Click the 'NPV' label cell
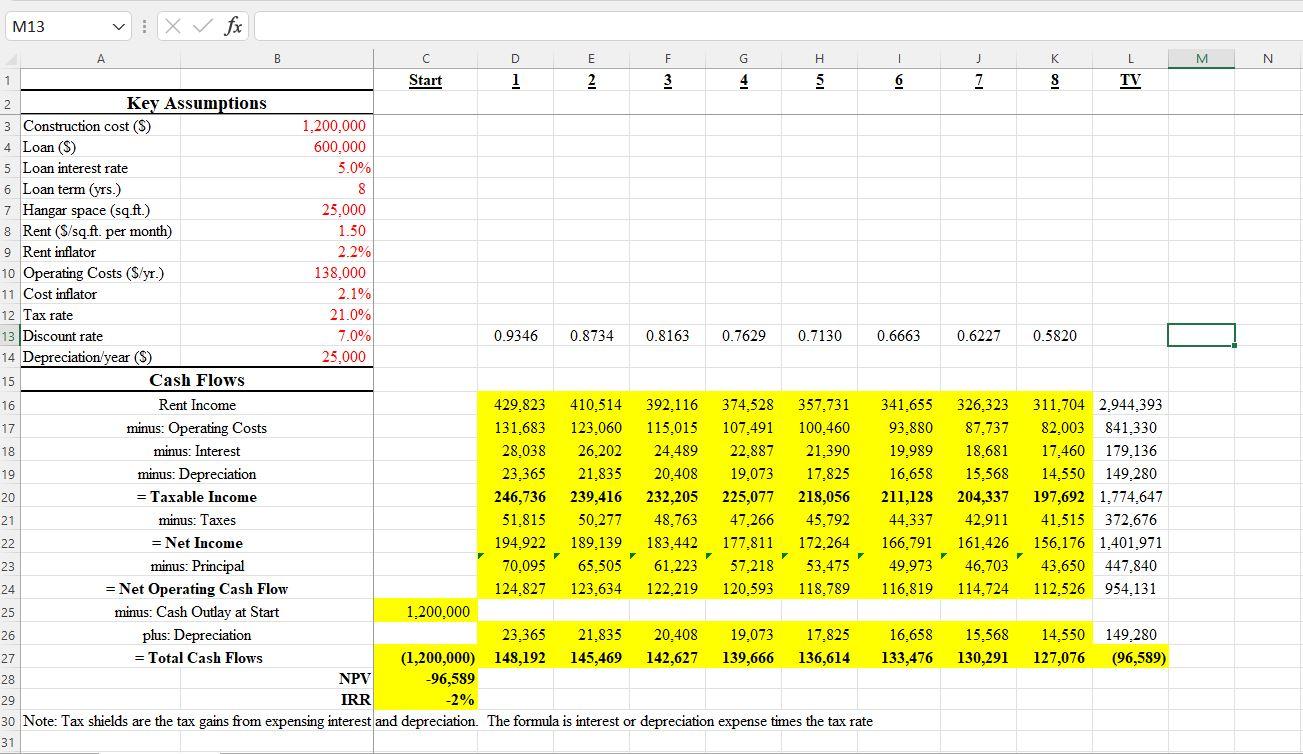 click(355, 679)
